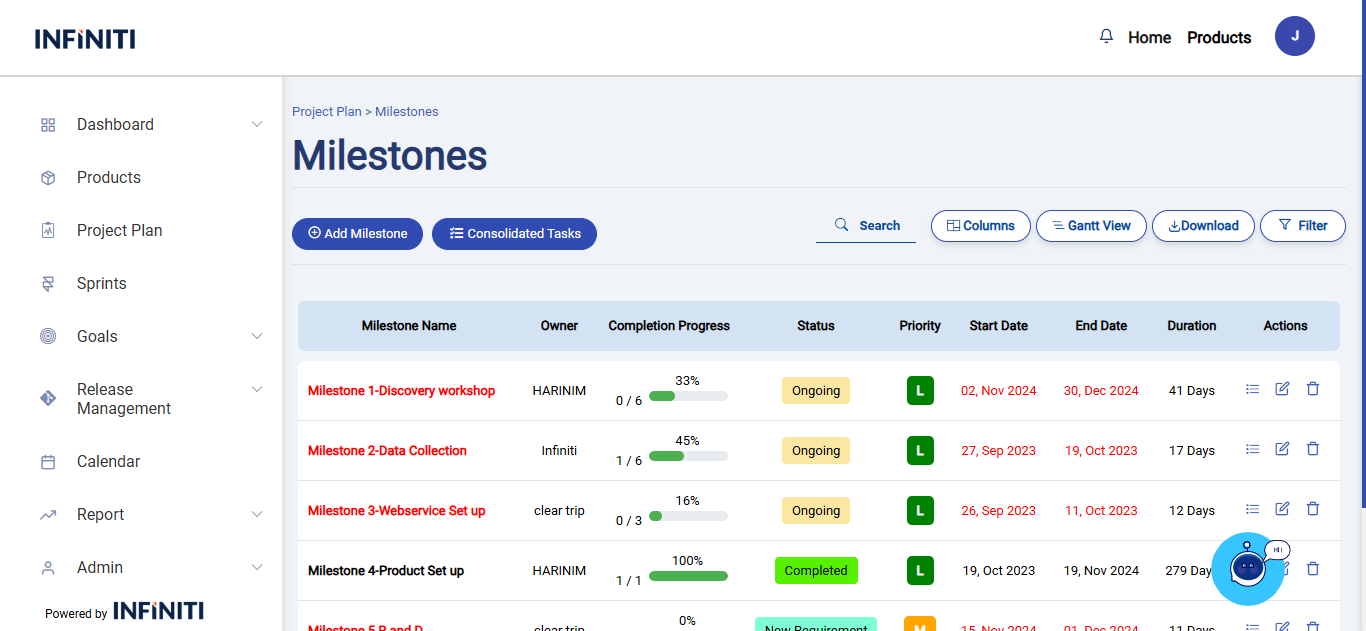This screenshot has height=631, width=1366.
Task: Open task list for Milestone 1-Discovery workshop
Action: click(1252, 389)
